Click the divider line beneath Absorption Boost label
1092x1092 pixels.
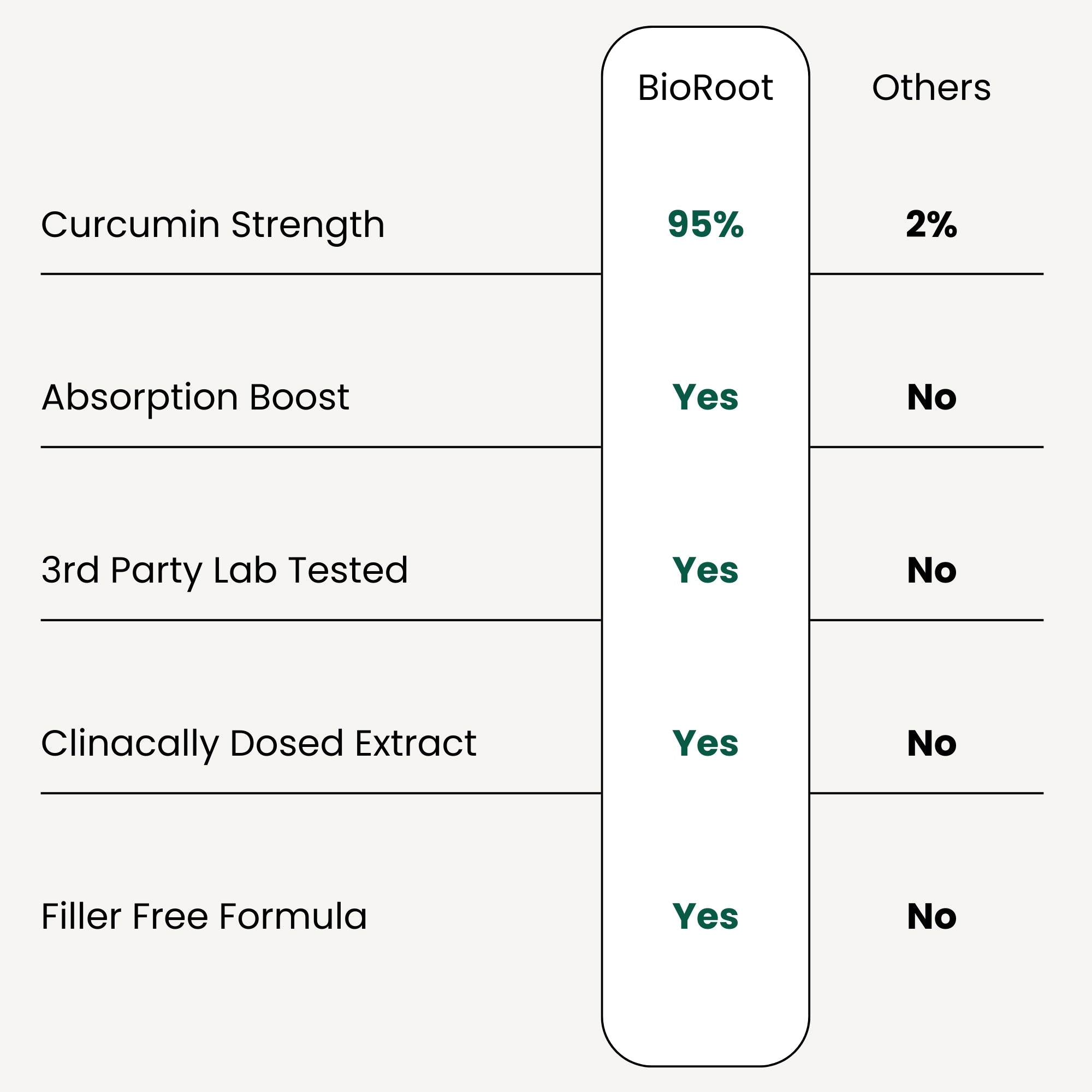320,447
